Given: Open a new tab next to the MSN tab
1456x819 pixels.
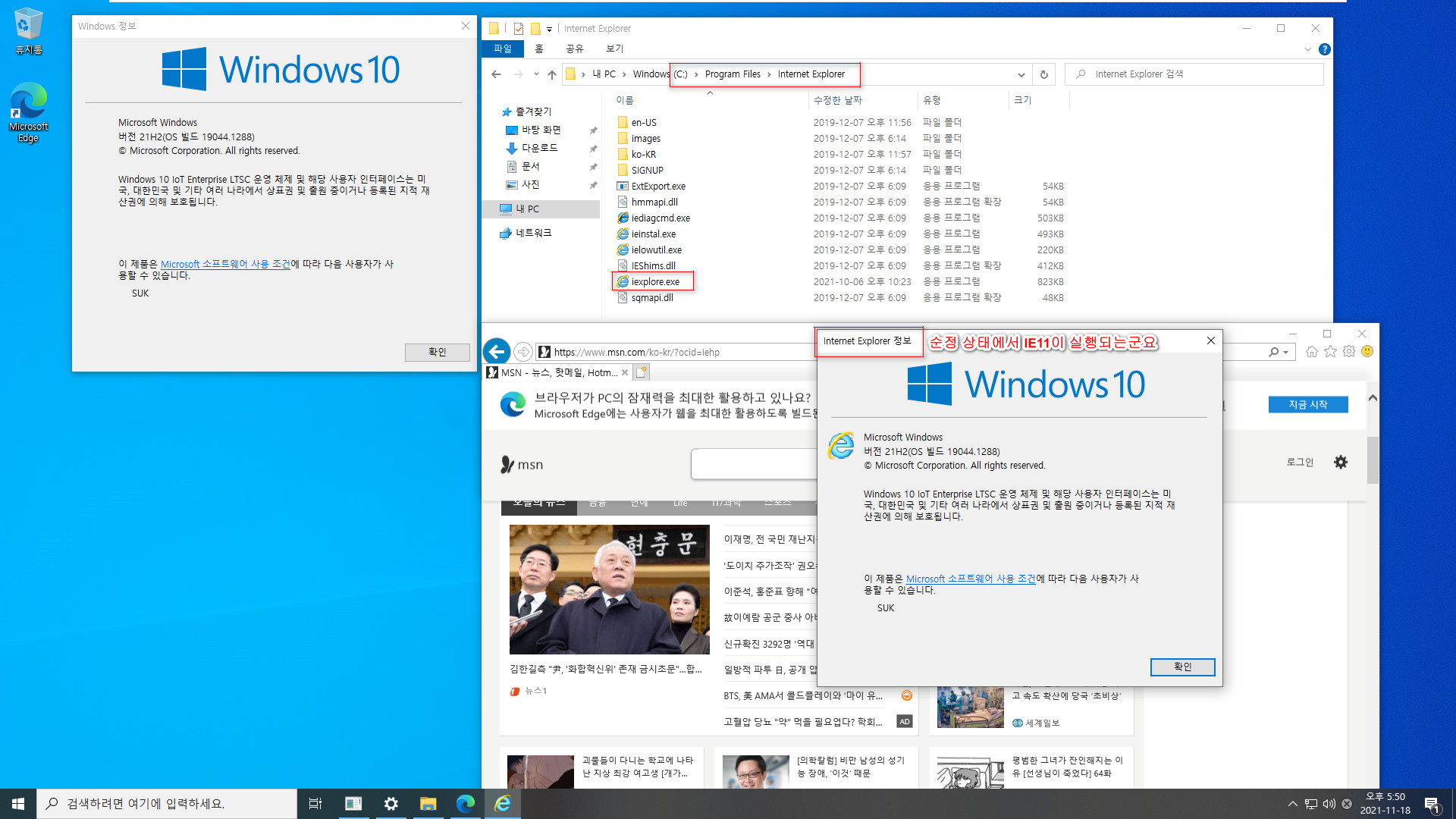Looking at the screenshot, I should 641,372.
